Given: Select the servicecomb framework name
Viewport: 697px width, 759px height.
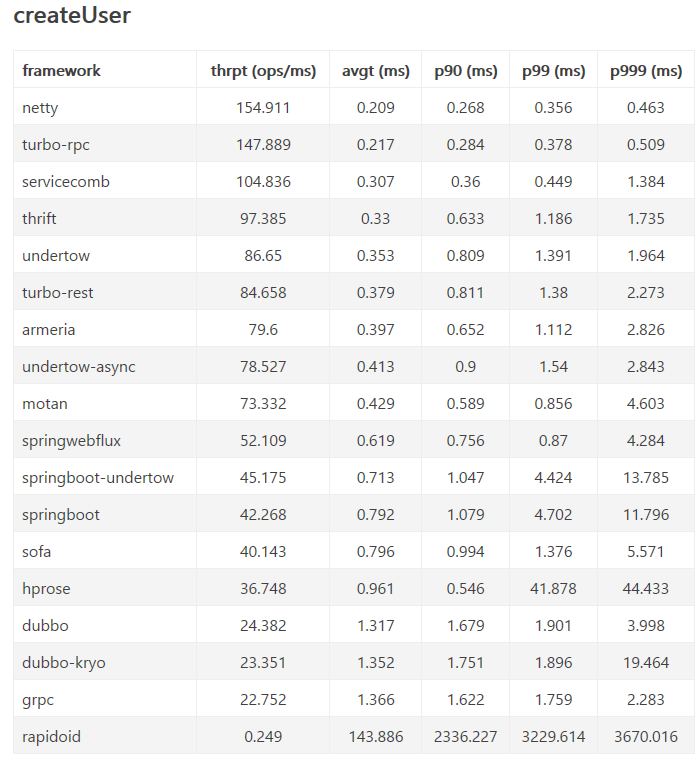Looking at the screenshot, I should click(66, 182).
